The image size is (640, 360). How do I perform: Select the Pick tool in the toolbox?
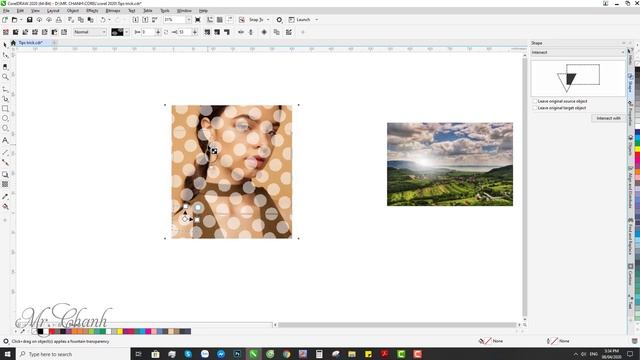5,45
